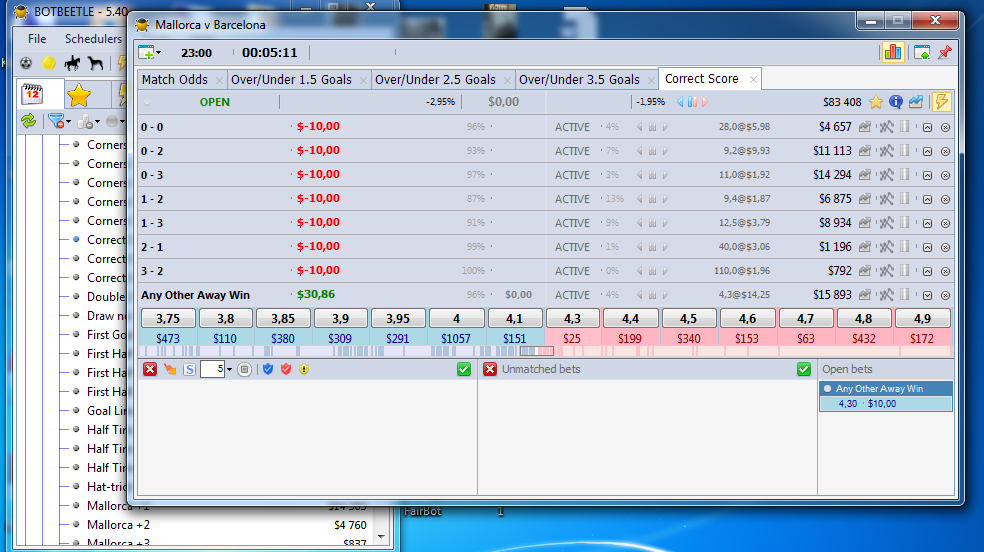Open the gray circle status dropdown
This screenshot has height=552, width=984.
coord(115,121)
